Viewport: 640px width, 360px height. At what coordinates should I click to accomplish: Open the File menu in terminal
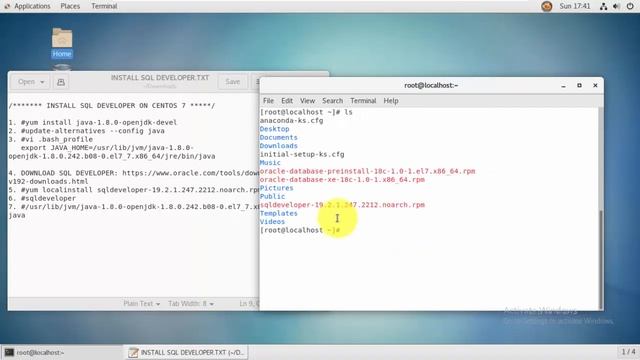[268, 101]
